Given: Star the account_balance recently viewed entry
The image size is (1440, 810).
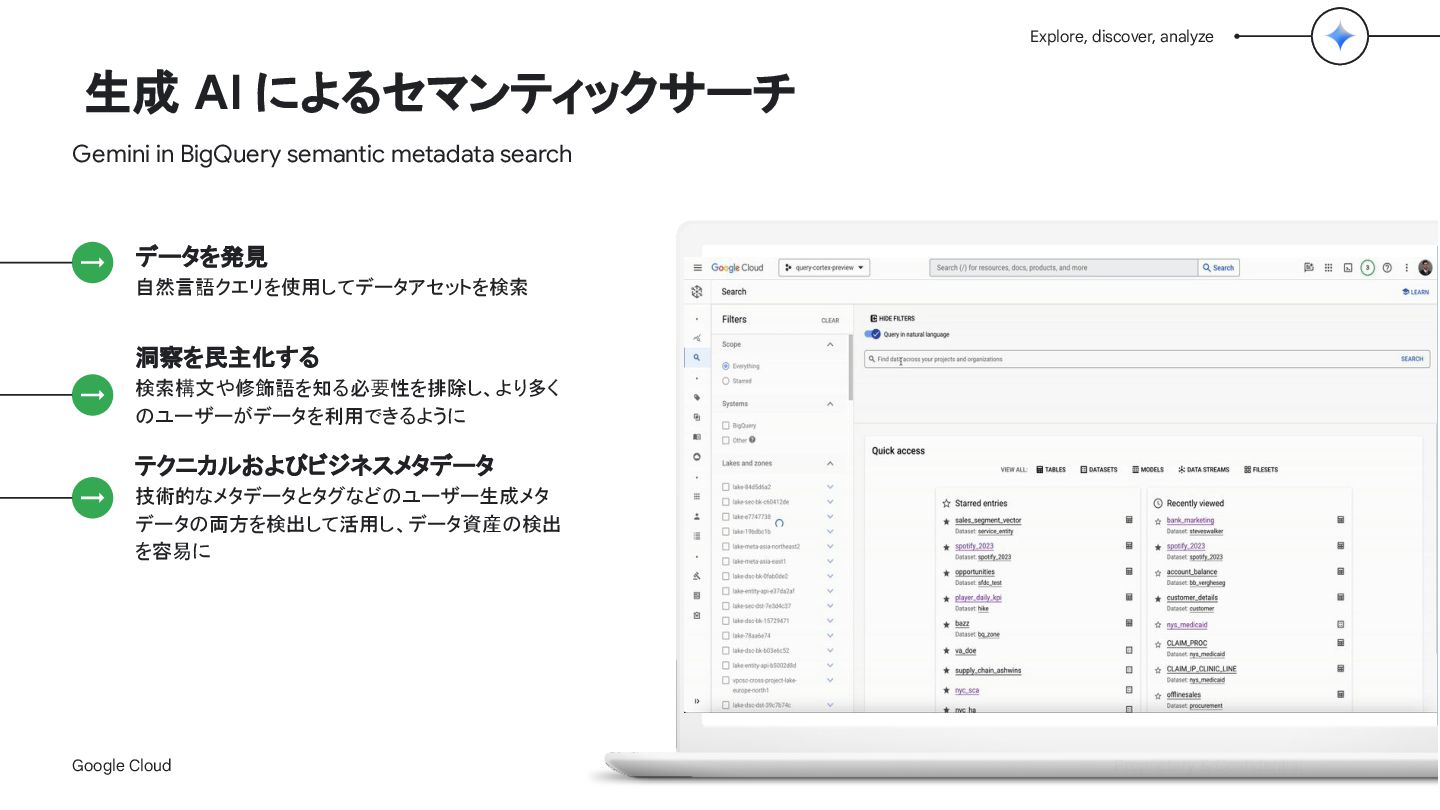Looking at the screenshot, I should 1158,573.
